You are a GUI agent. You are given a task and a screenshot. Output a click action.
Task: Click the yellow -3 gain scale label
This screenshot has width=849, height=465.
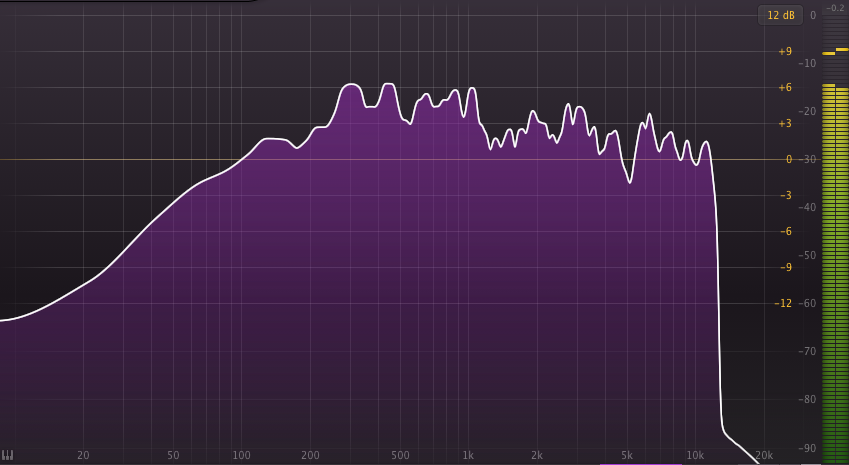(786, 195)
